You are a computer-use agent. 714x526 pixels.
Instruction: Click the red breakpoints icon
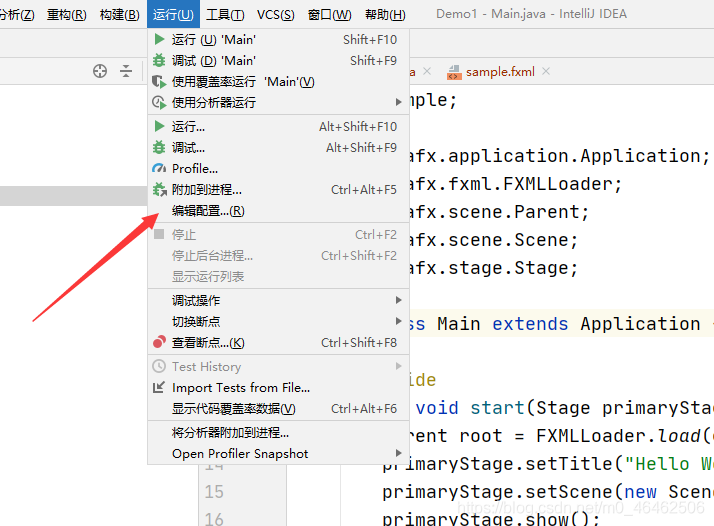pyautogui.click(x=158, y=343)
